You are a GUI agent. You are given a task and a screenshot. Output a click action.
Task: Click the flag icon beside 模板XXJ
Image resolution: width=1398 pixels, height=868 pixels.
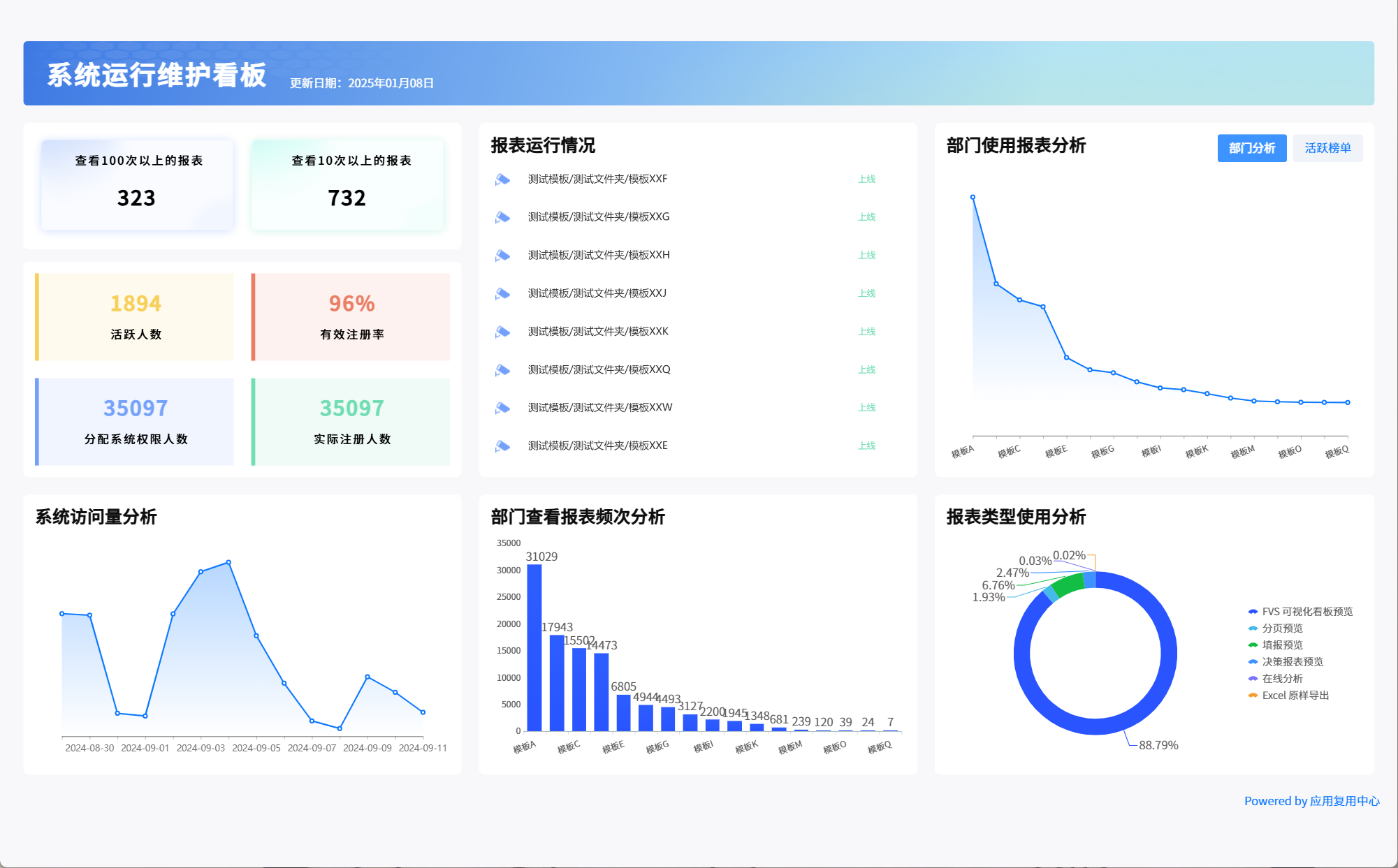tap(502, 293)
